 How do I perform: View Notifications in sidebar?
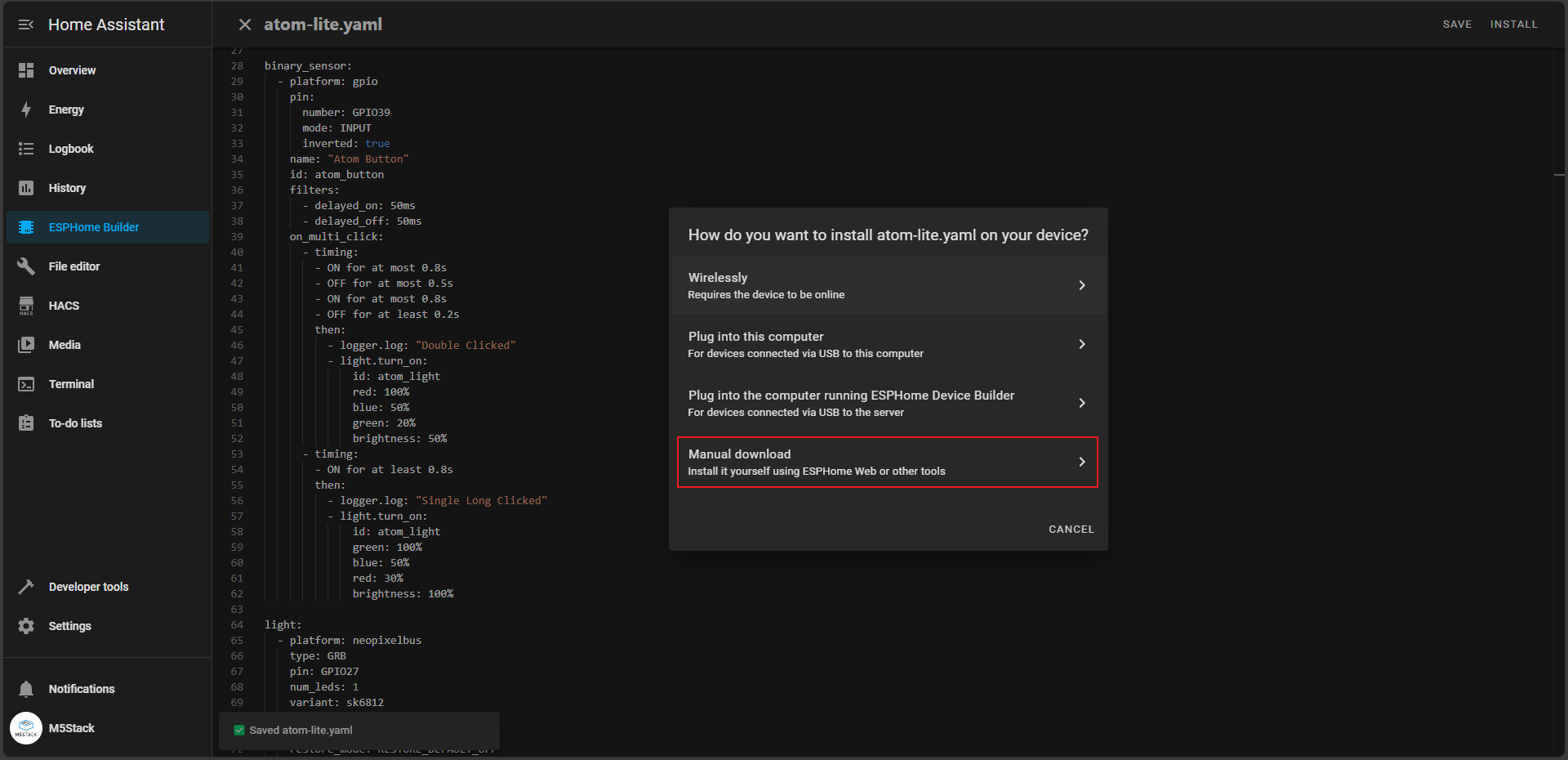tap(108, 689)
